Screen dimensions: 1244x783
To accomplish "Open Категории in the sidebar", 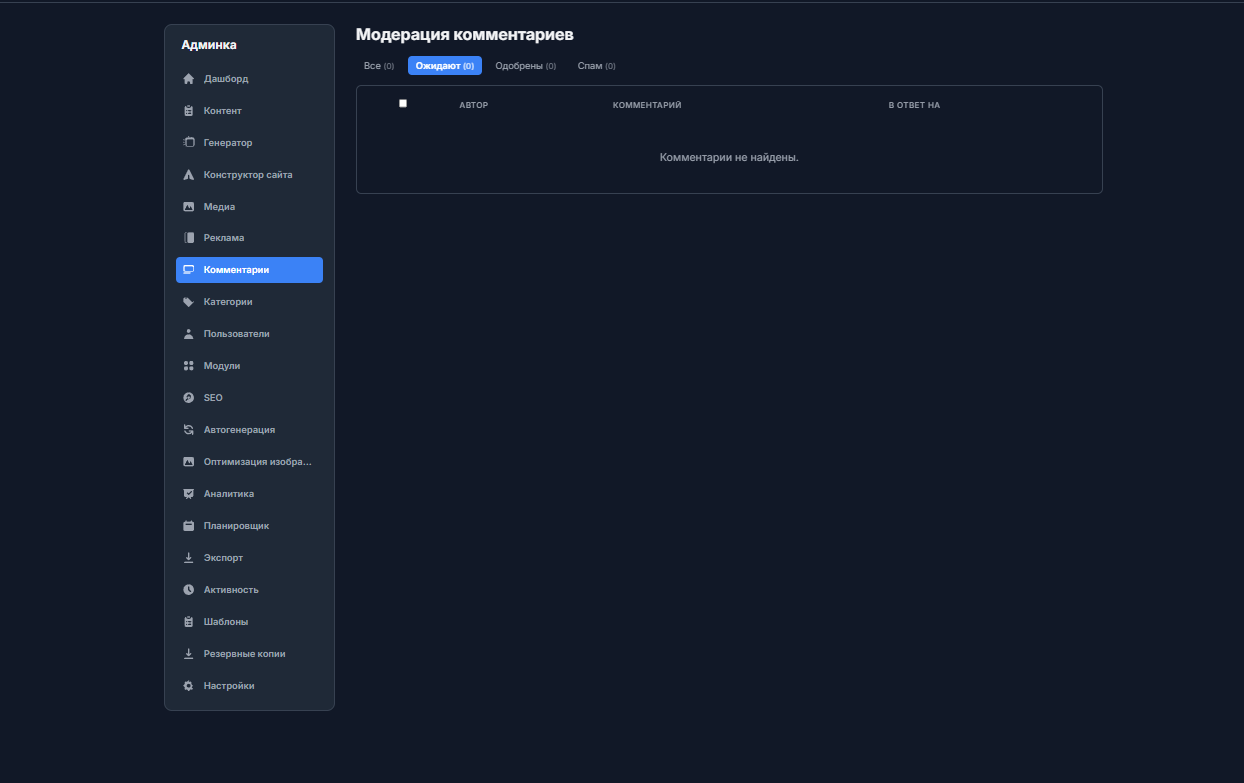I will (249, 302).
